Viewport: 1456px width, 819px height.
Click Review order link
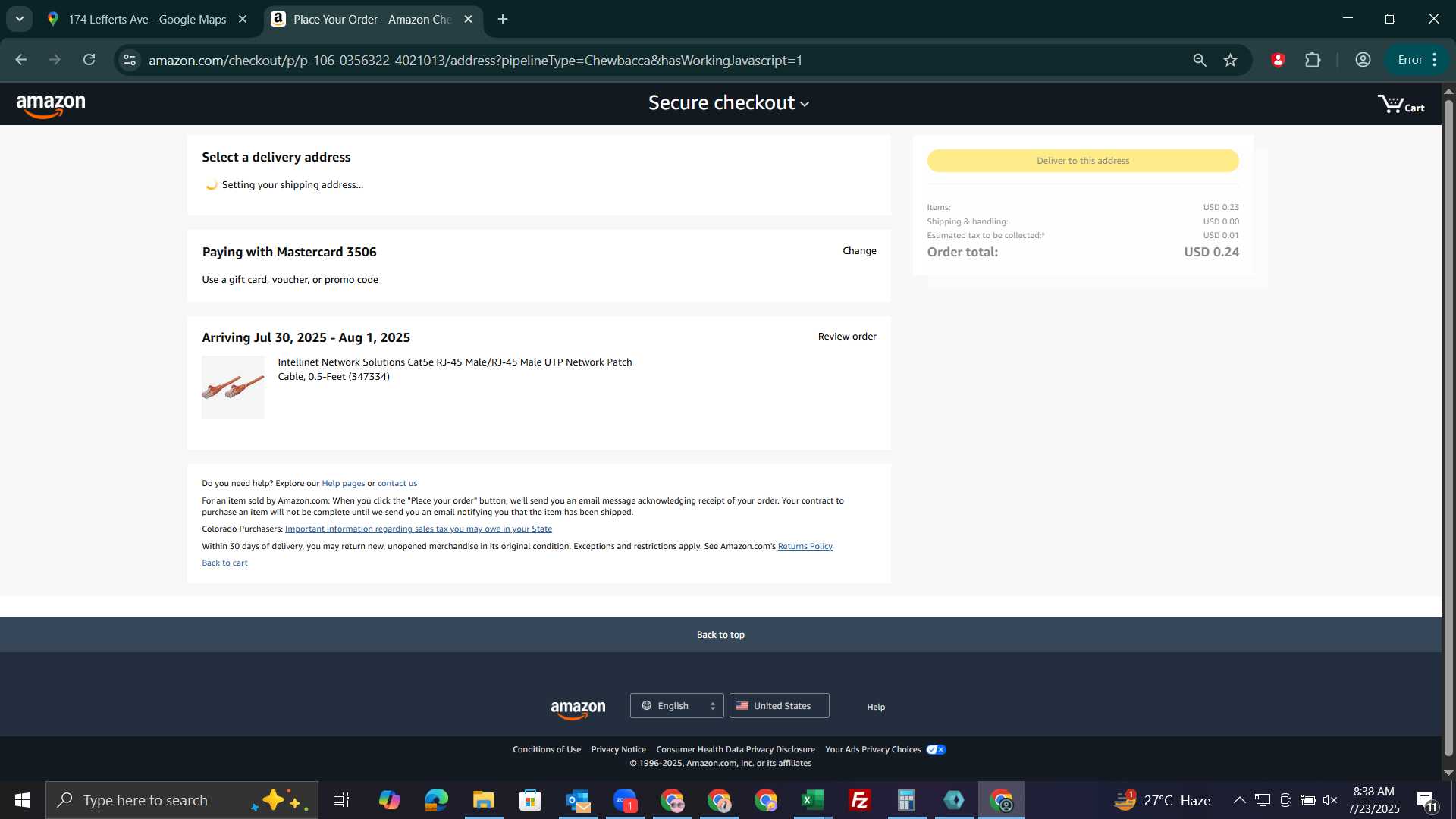pyautogui.click(x=847, y=337)
